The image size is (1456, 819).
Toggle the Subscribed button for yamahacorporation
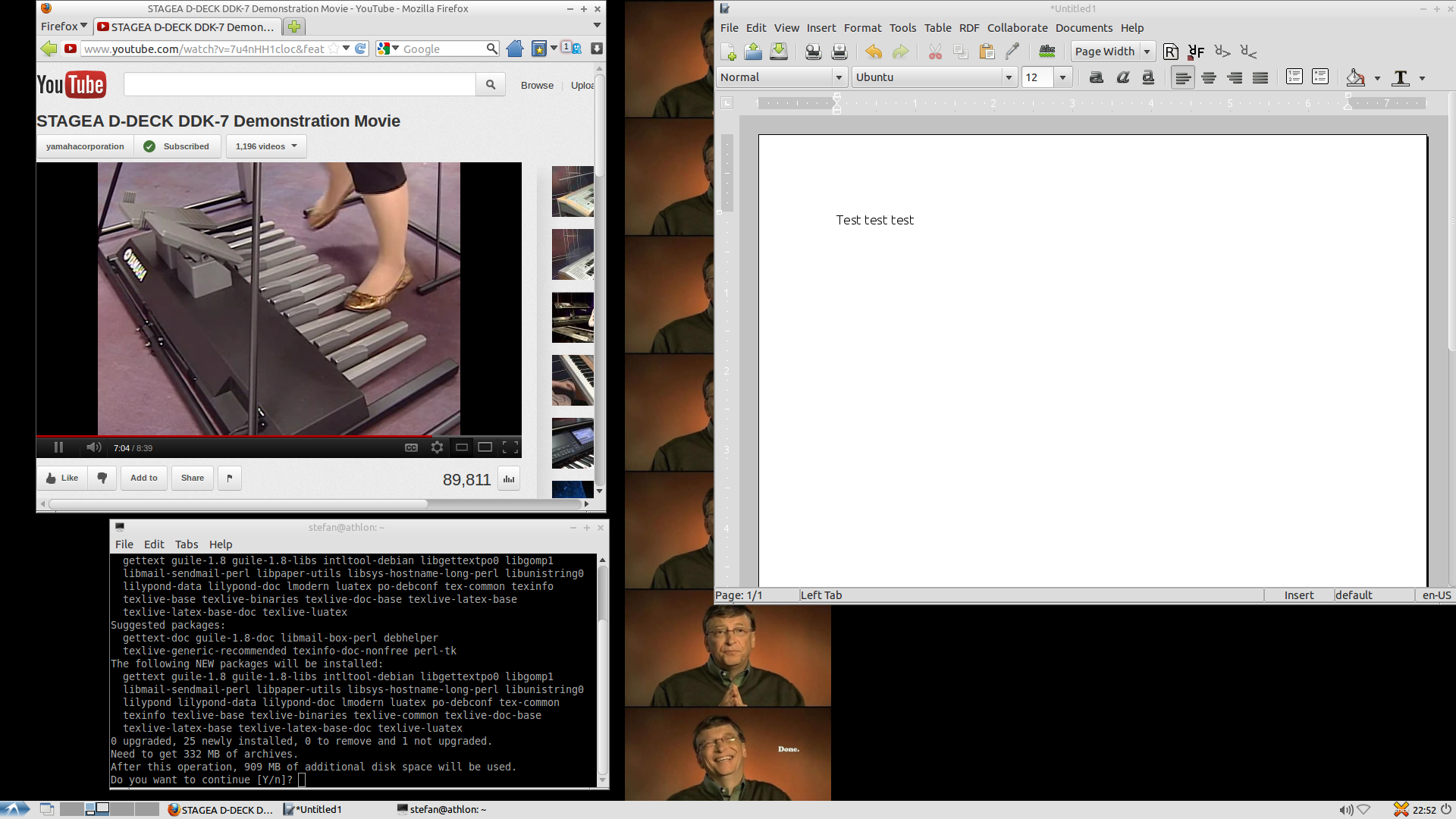click(x=177, y=146)
